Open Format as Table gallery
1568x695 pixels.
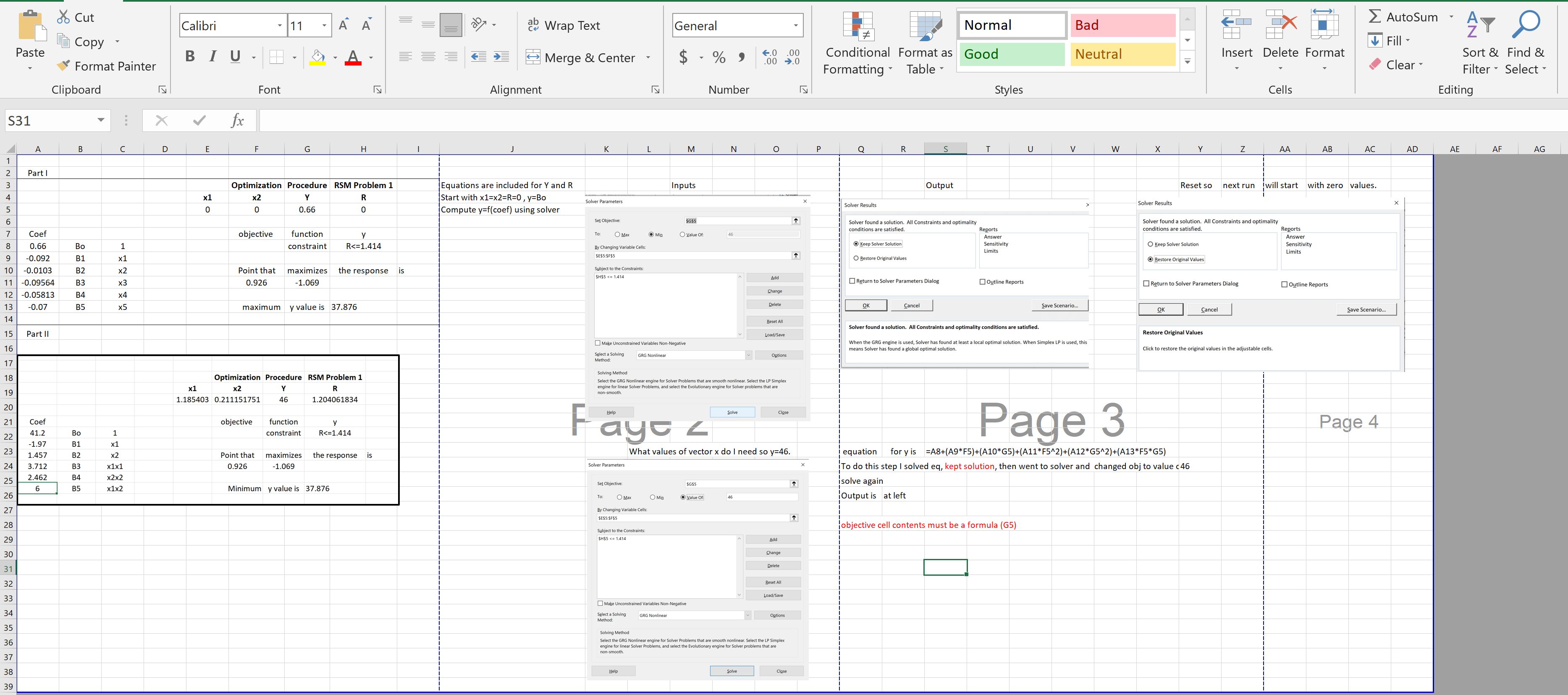[925, 43]
